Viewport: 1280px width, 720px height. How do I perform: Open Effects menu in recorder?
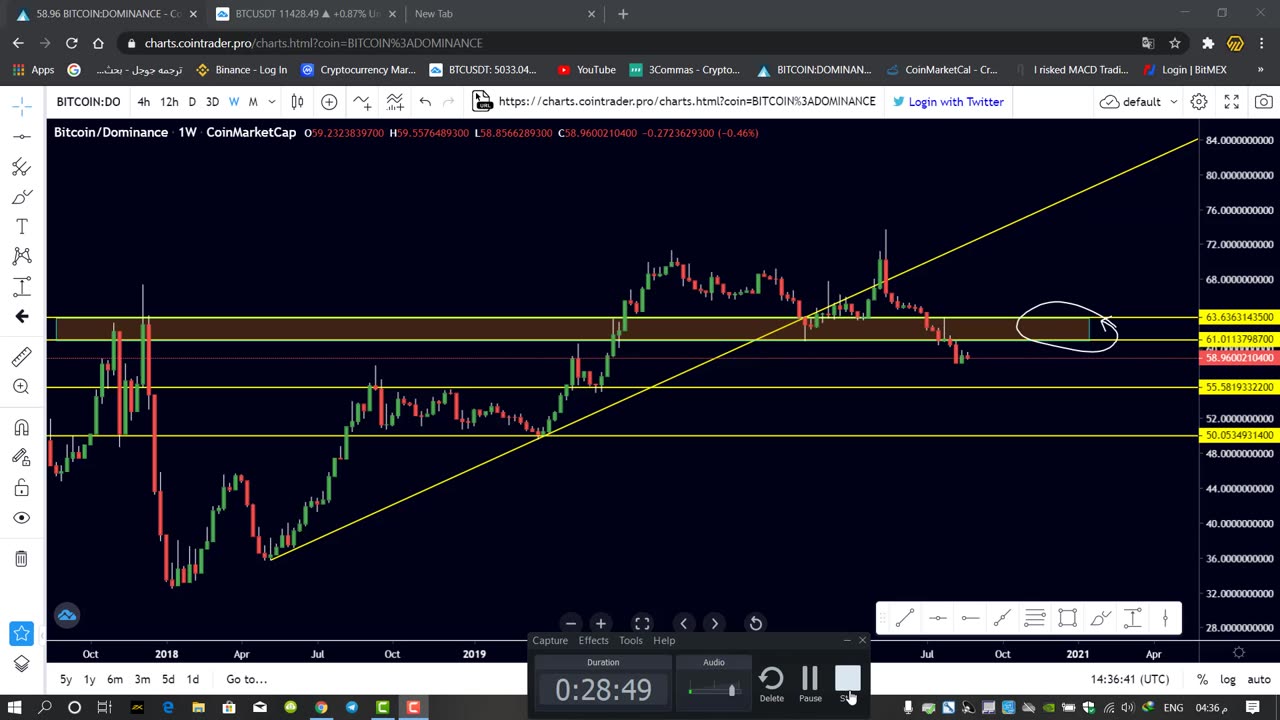(593, 641)
